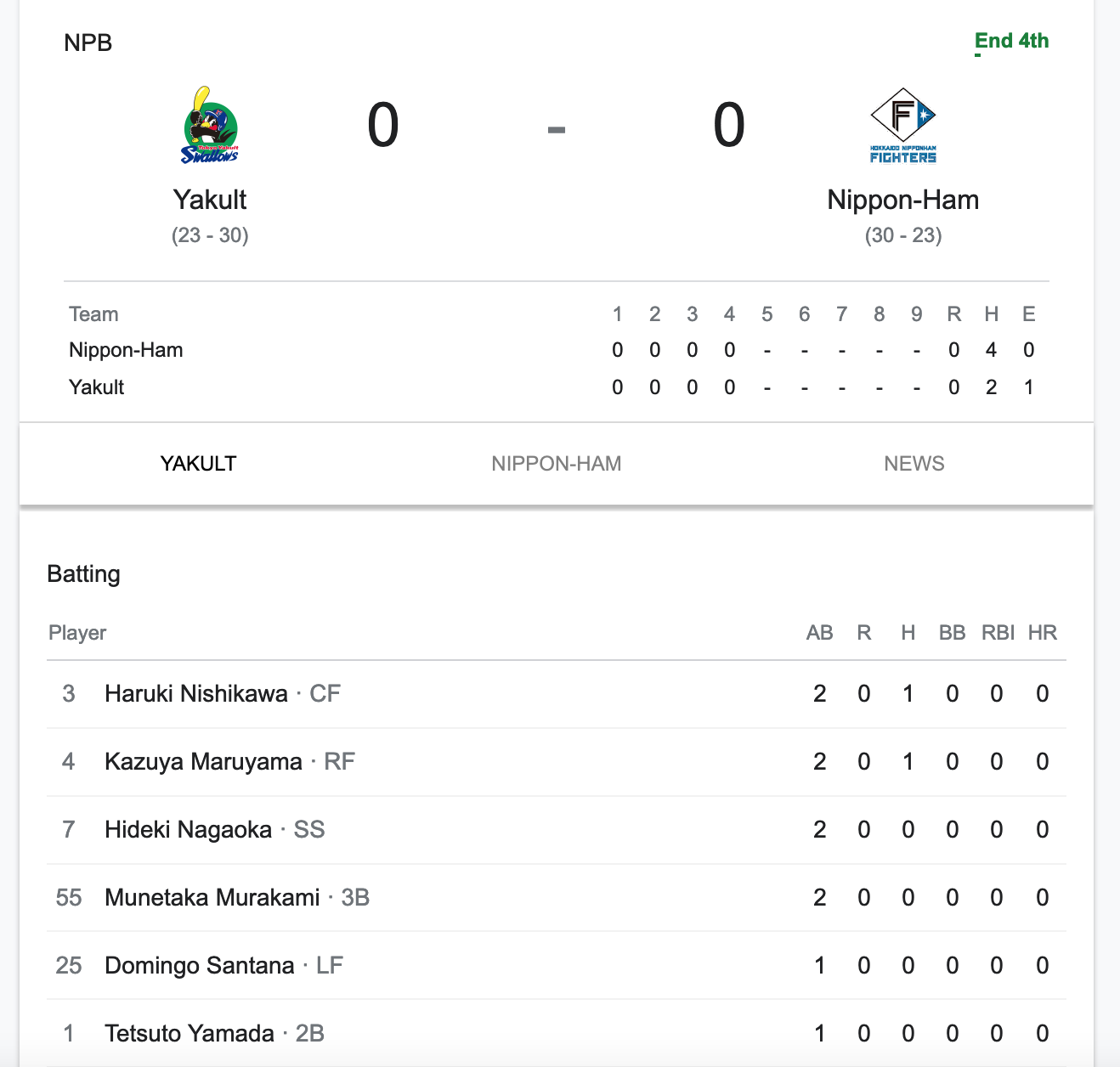
Task: Select the YAKULT tab
Action: click(199, 464)
